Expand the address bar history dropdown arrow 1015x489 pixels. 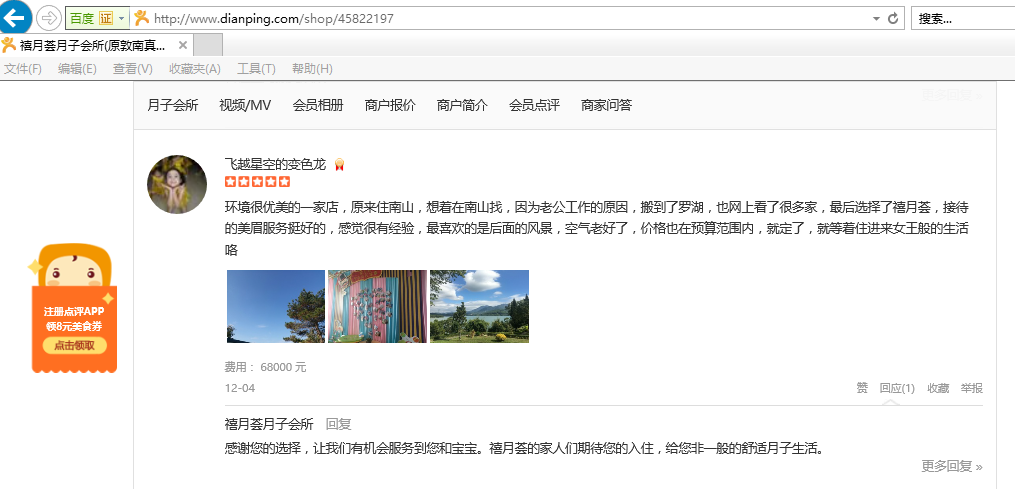tap(876, 18)
